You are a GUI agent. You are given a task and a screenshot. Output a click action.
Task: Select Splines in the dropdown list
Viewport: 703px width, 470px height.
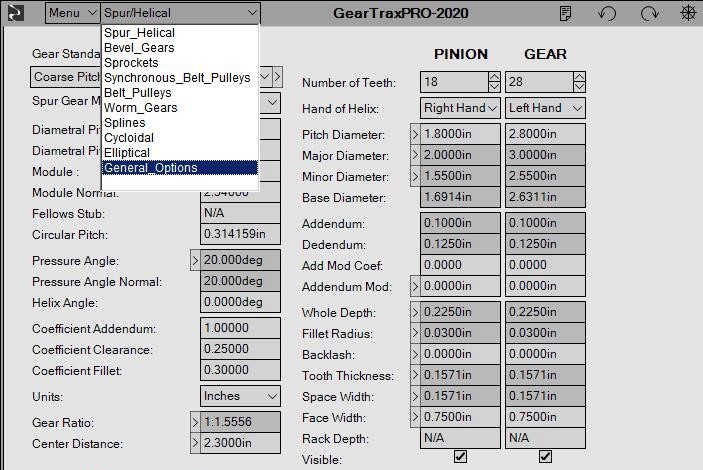tap(180, 122)
